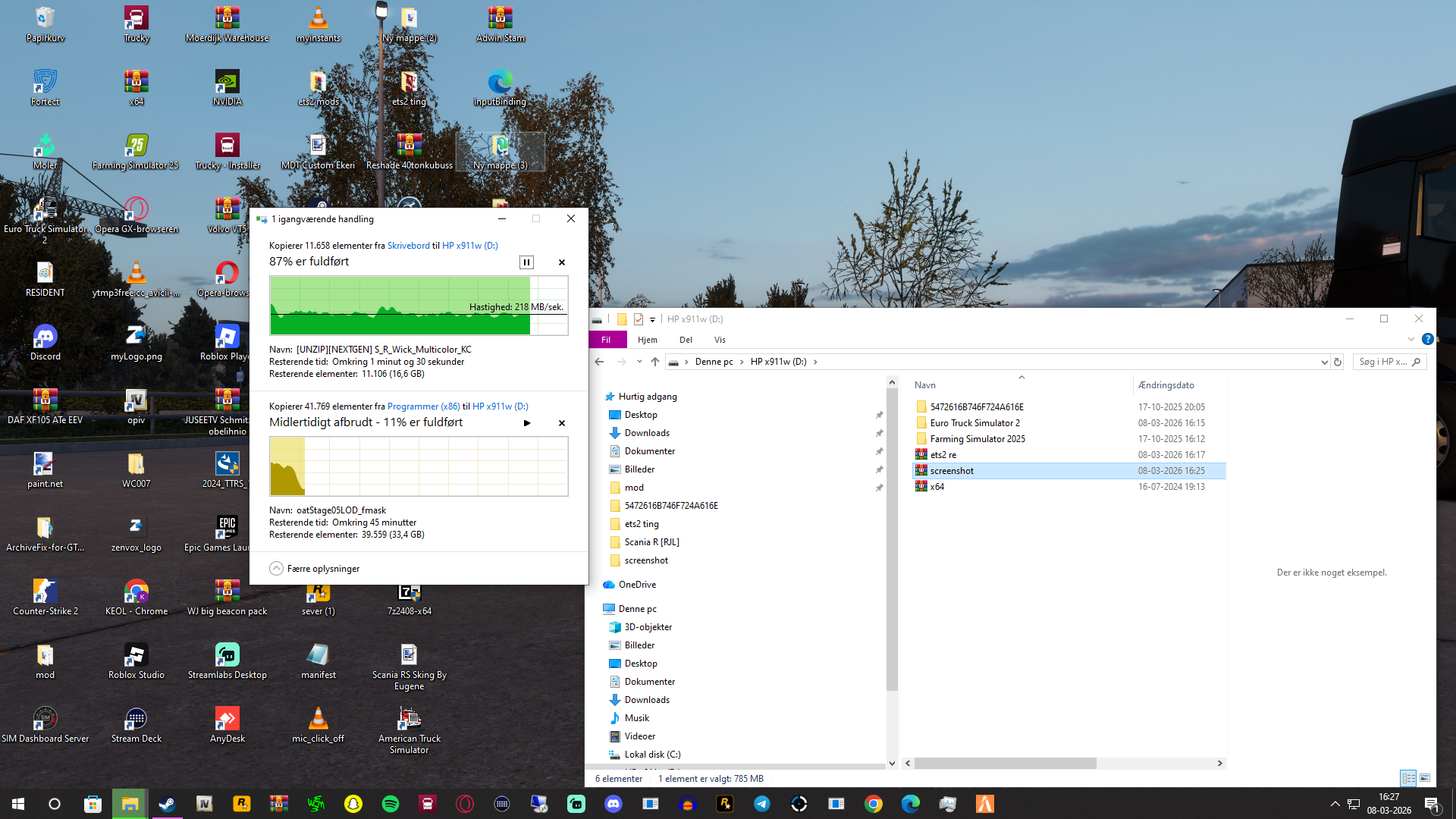
Task: Open the Hjem ribbon tab
Action: tap(647, 340)
